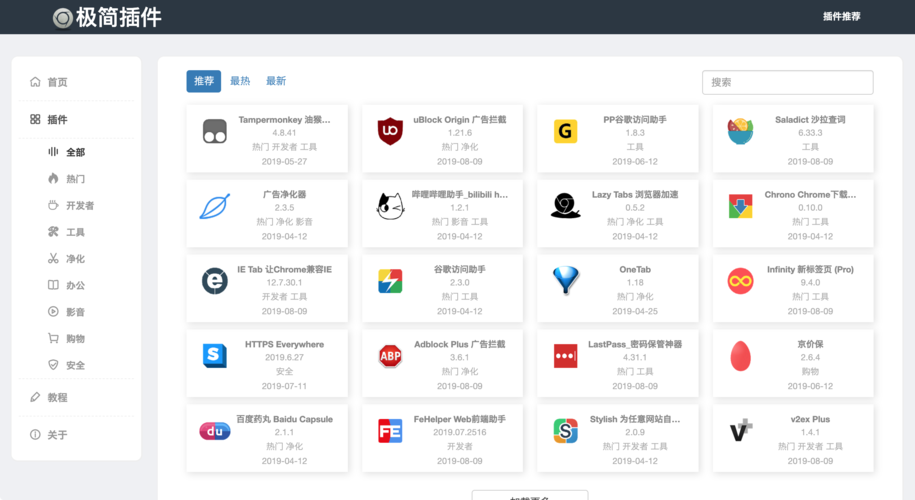This screenshot has width=915, height=500.
Task: Click 热门 净化 影音 tags on 广告净化器 card
Action: click(x=284, y=222)
